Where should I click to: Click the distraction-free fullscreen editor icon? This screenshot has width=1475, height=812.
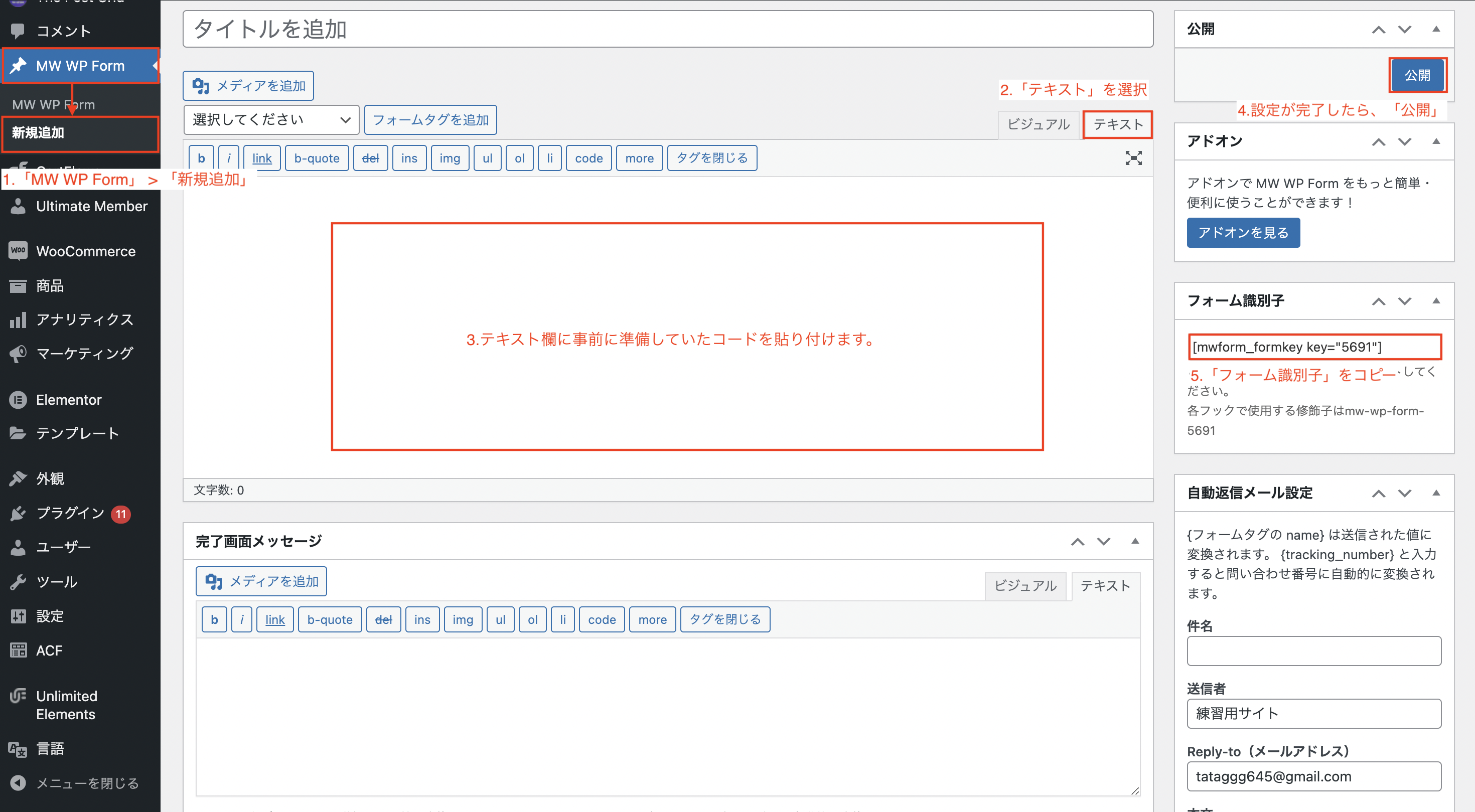[1133, 158]
